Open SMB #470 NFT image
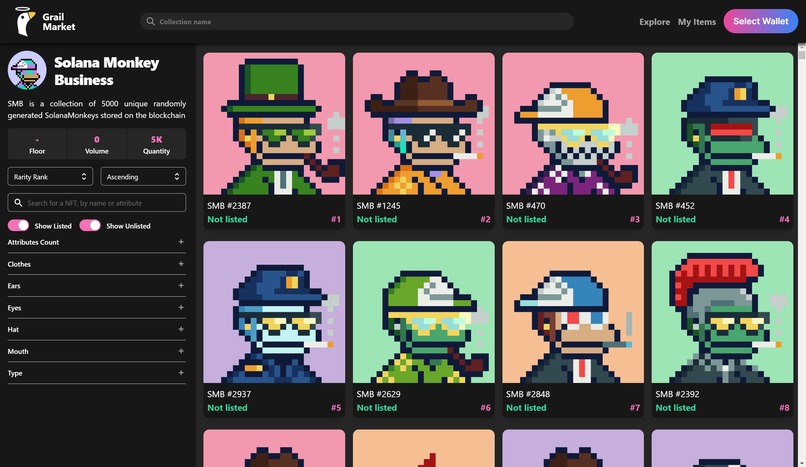 573,123
